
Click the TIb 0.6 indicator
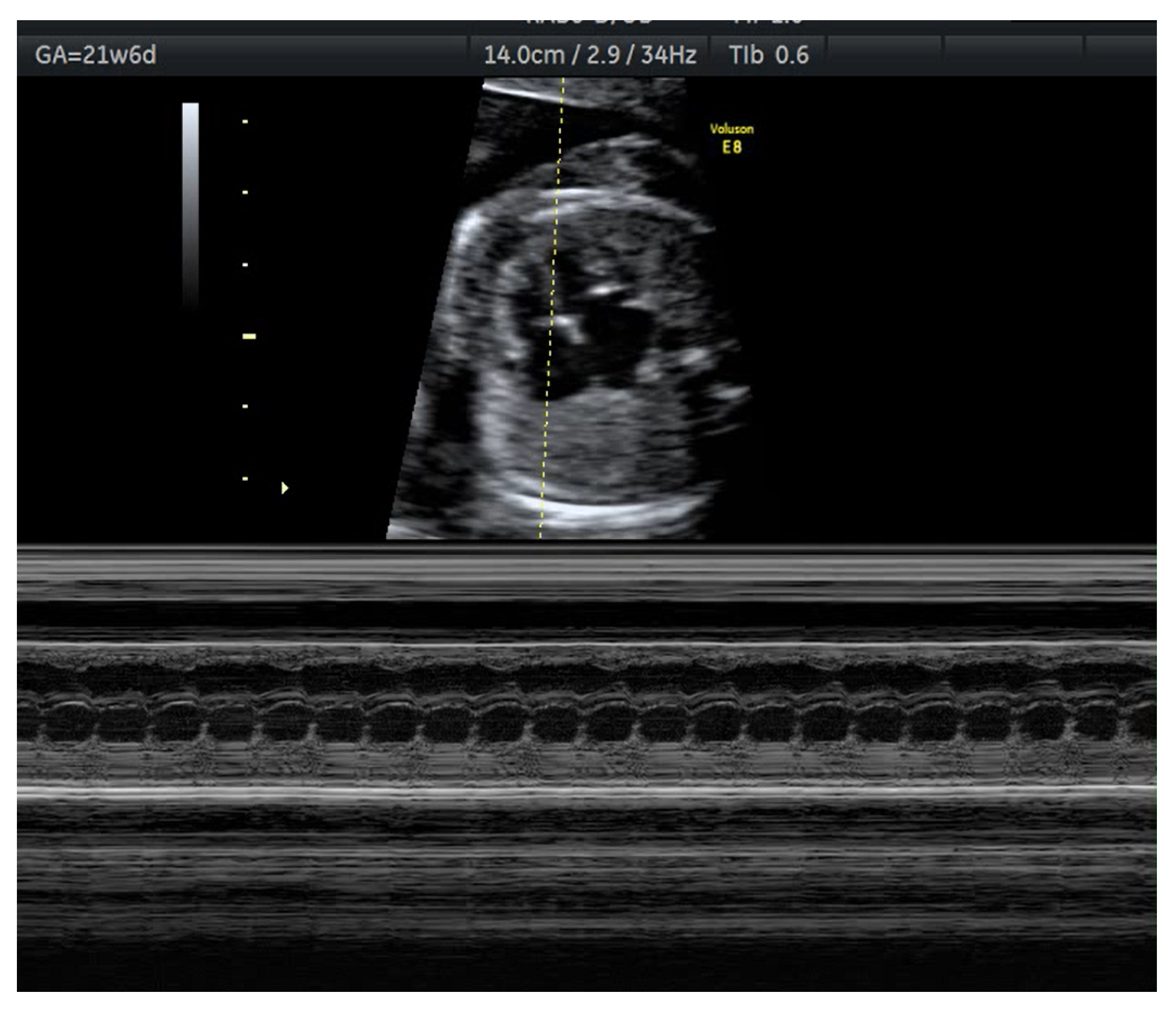(x=769, y=55)
